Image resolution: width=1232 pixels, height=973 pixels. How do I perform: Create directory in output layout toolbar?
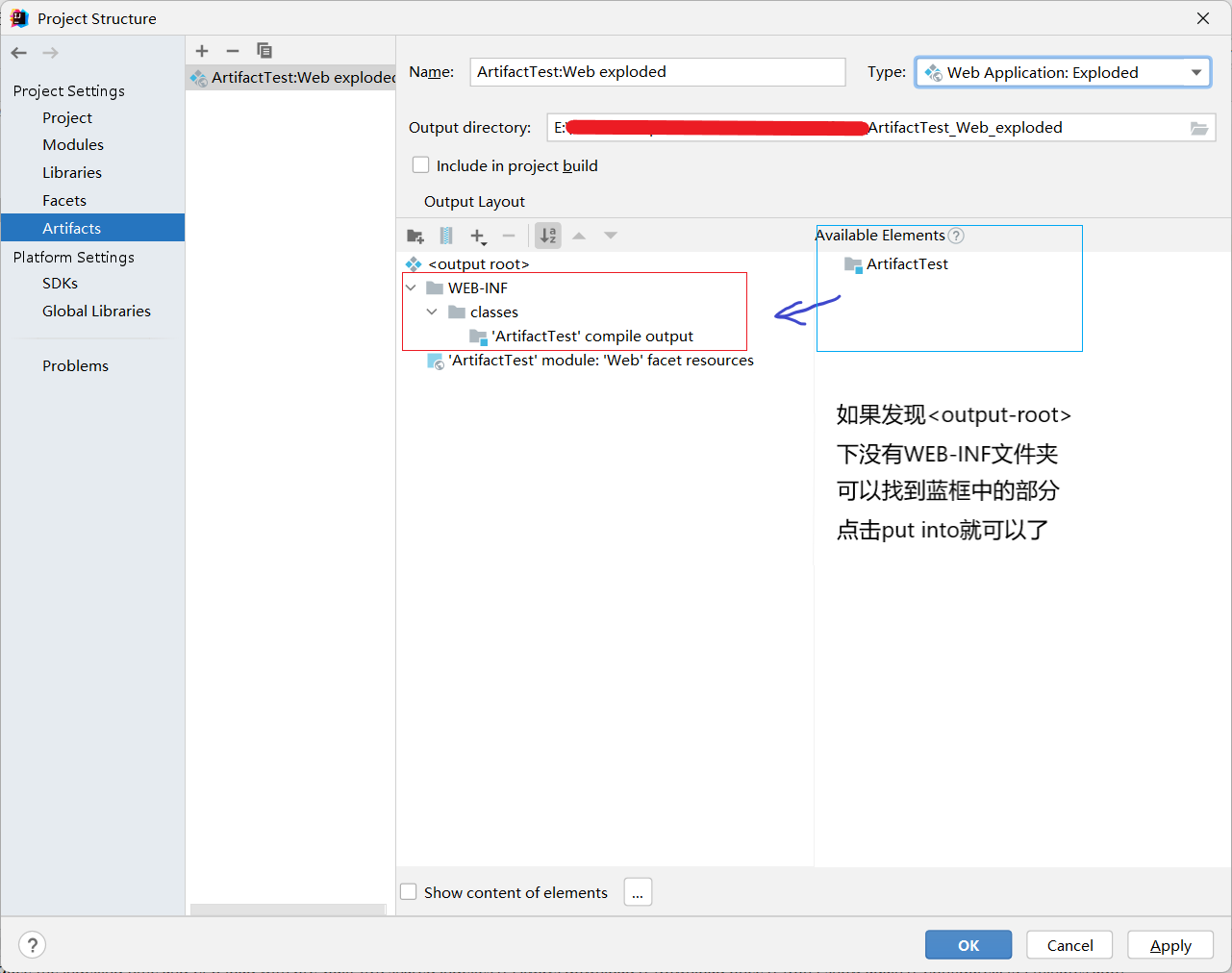415,236
